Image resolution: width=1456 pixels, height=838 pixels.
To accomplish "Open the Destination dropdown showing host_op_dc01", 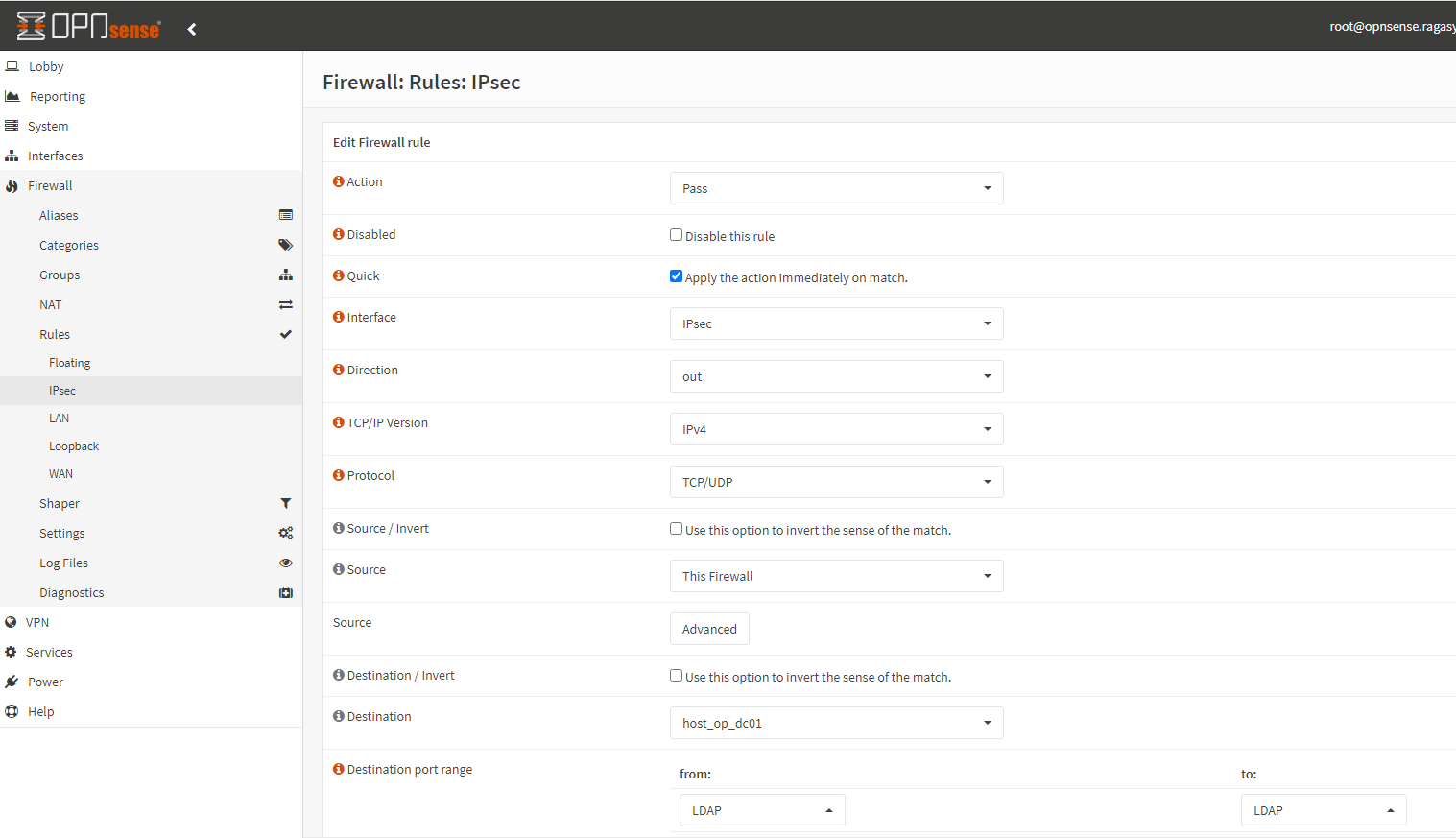I will [x=836, y=722].
